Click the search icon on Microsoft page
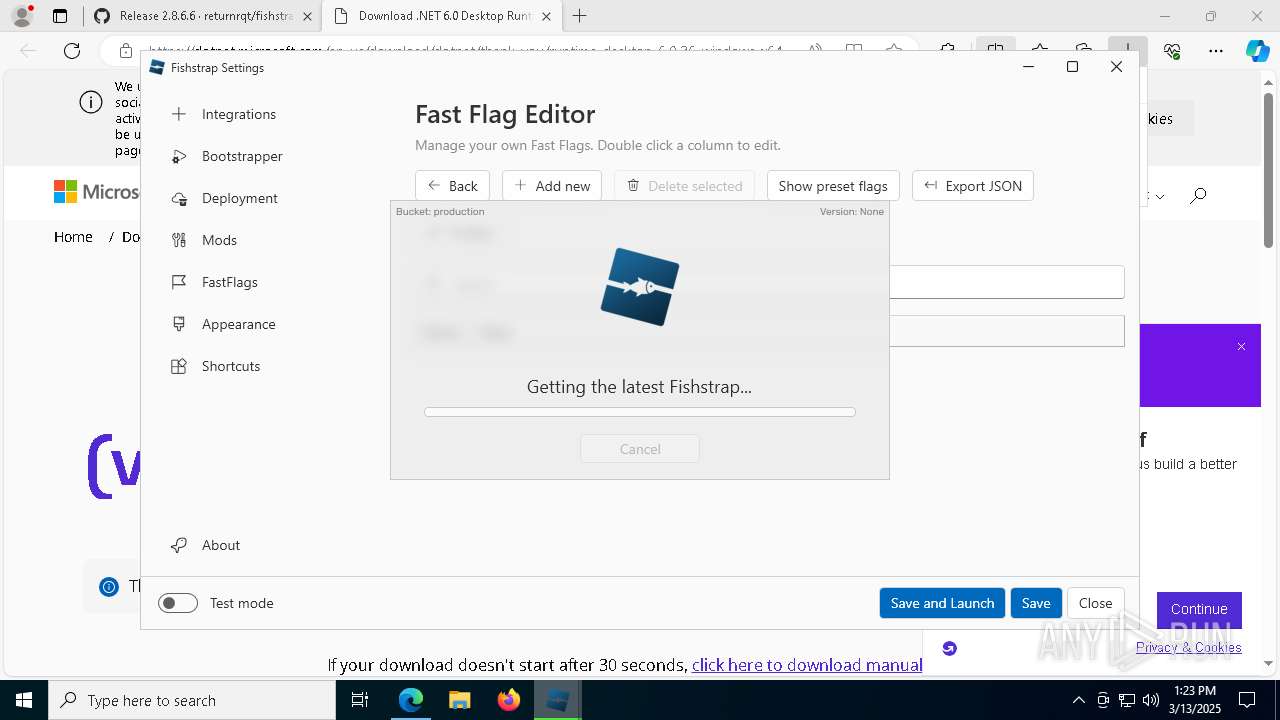The image size is (1280, 720). point(1198,196)
